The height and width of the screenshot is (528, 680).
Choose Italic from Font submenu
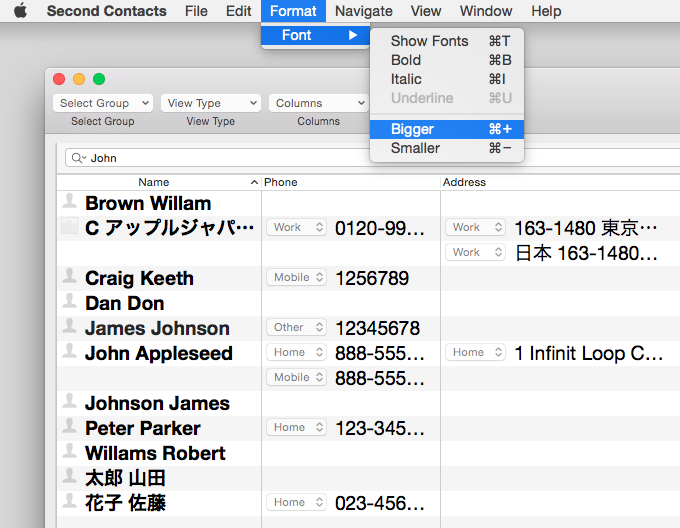[x=447, y=79]
